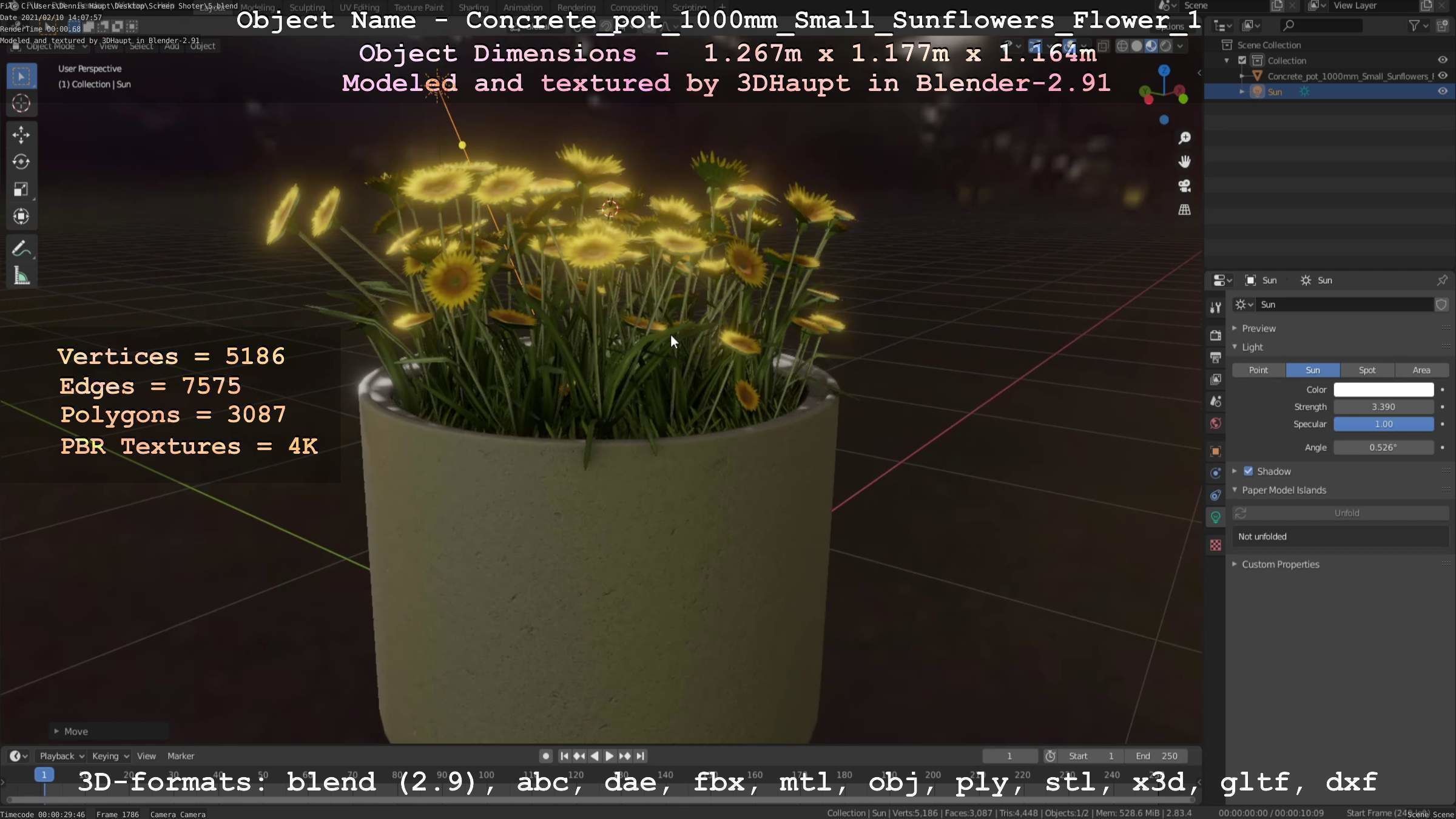The height and width of the screenshot is (819, 1456).
Task: Jump to start frame button
Action: [x=564, y=756]
